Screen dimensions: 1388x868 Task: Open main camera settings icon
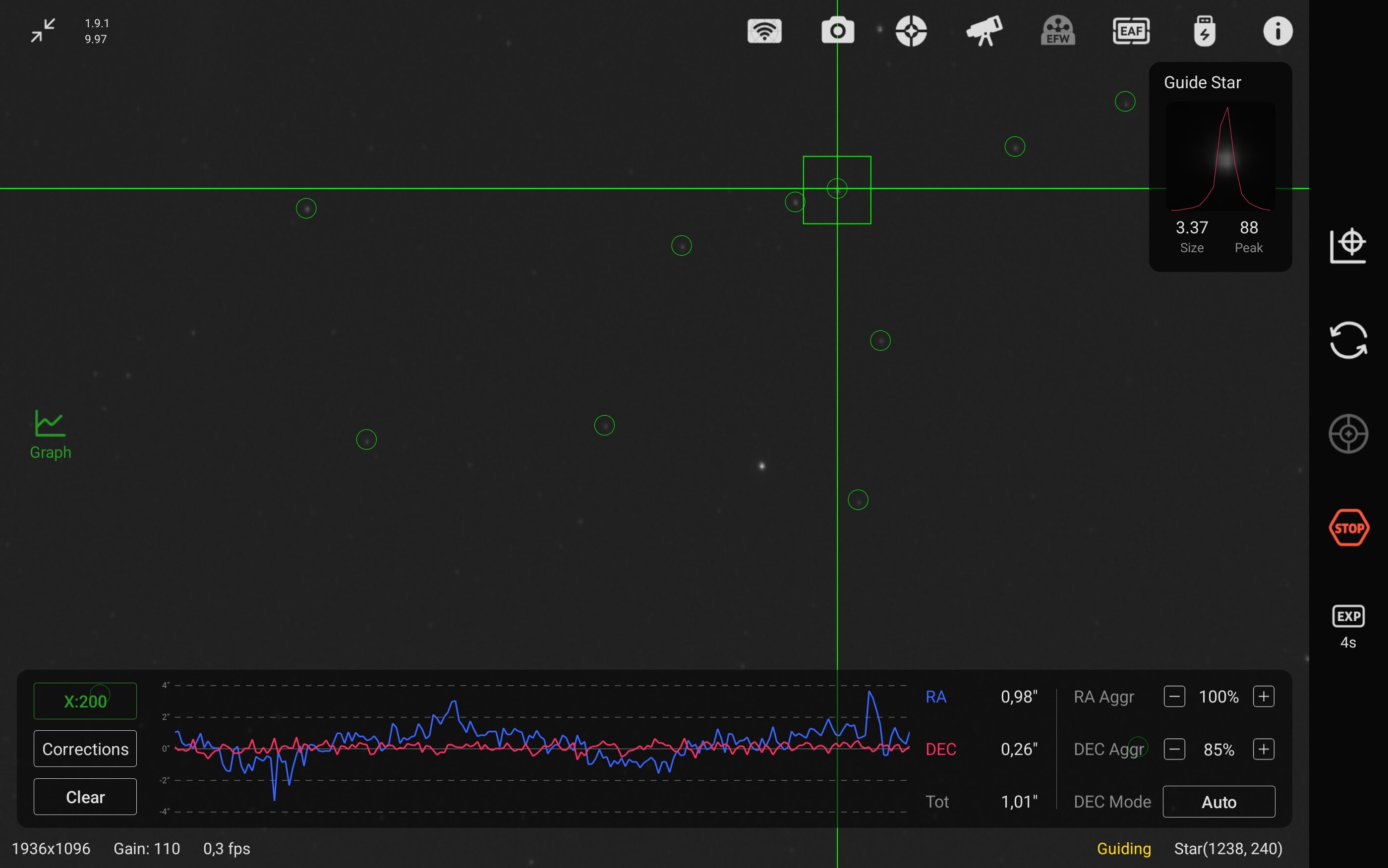click(837, 31)
